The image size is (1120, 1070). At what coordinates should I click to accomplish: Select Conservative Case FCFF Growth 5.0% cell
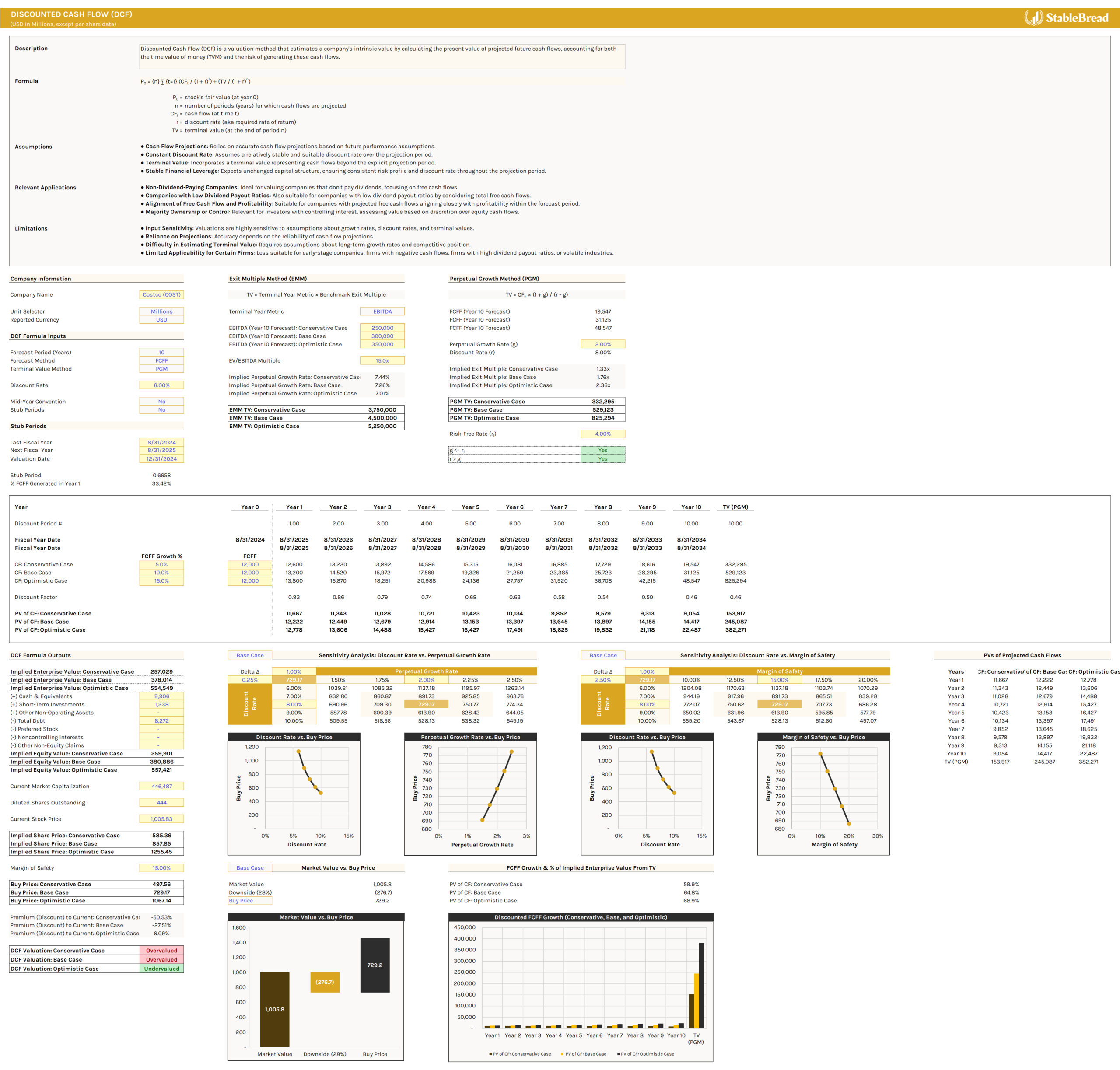(161, 565)
